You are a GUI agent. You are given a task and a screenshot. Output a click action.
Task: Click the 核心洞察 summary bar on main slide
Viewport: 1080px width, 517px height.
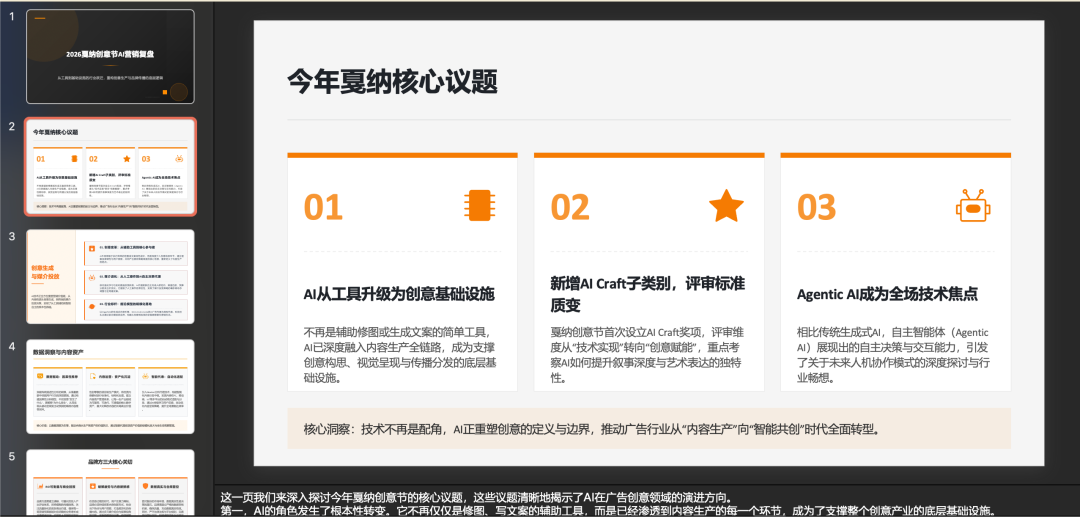649,429
